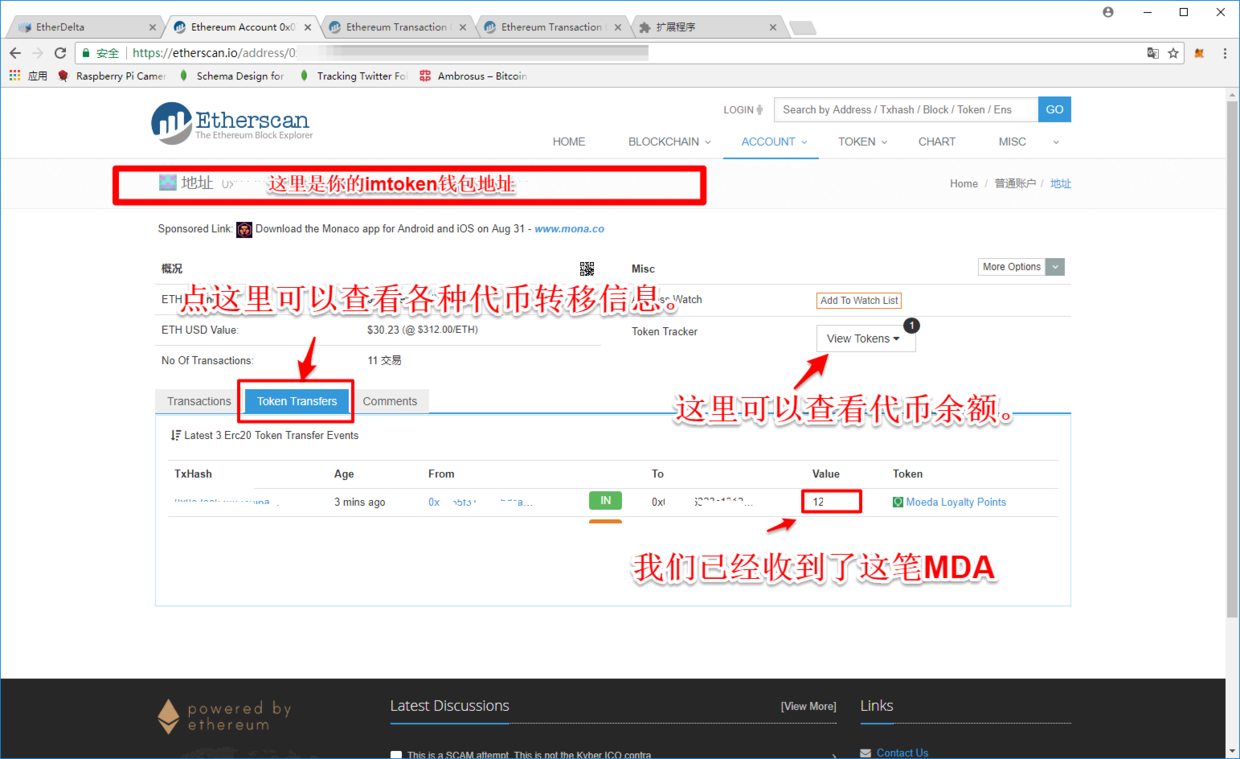Screen dimensions: 1240x759
Task: Close the 扩展程序 extensions tab
Action: [773, 27]
